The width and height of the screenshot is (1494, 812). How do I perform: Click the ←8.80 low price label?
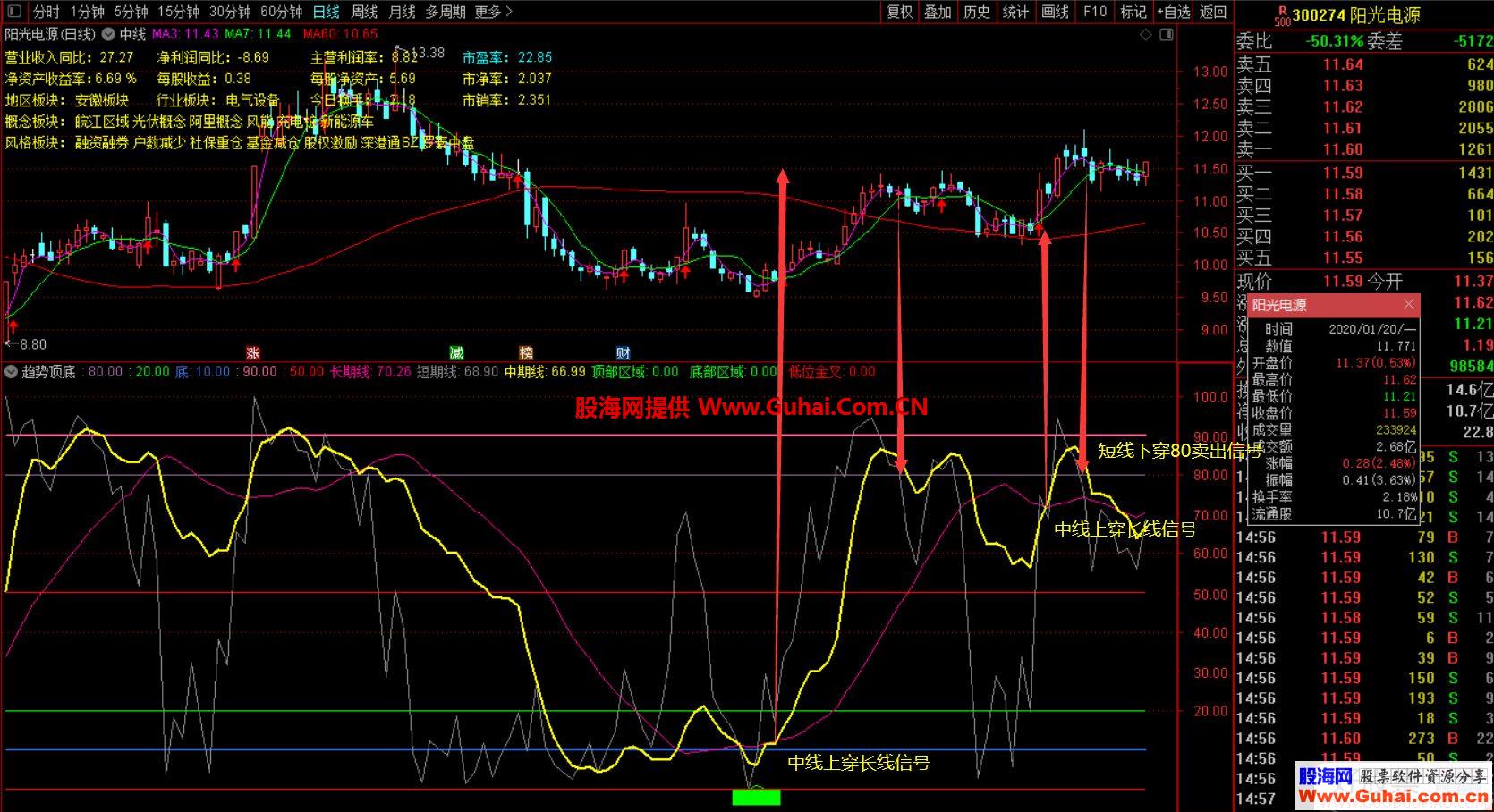(x=25, y=344)
